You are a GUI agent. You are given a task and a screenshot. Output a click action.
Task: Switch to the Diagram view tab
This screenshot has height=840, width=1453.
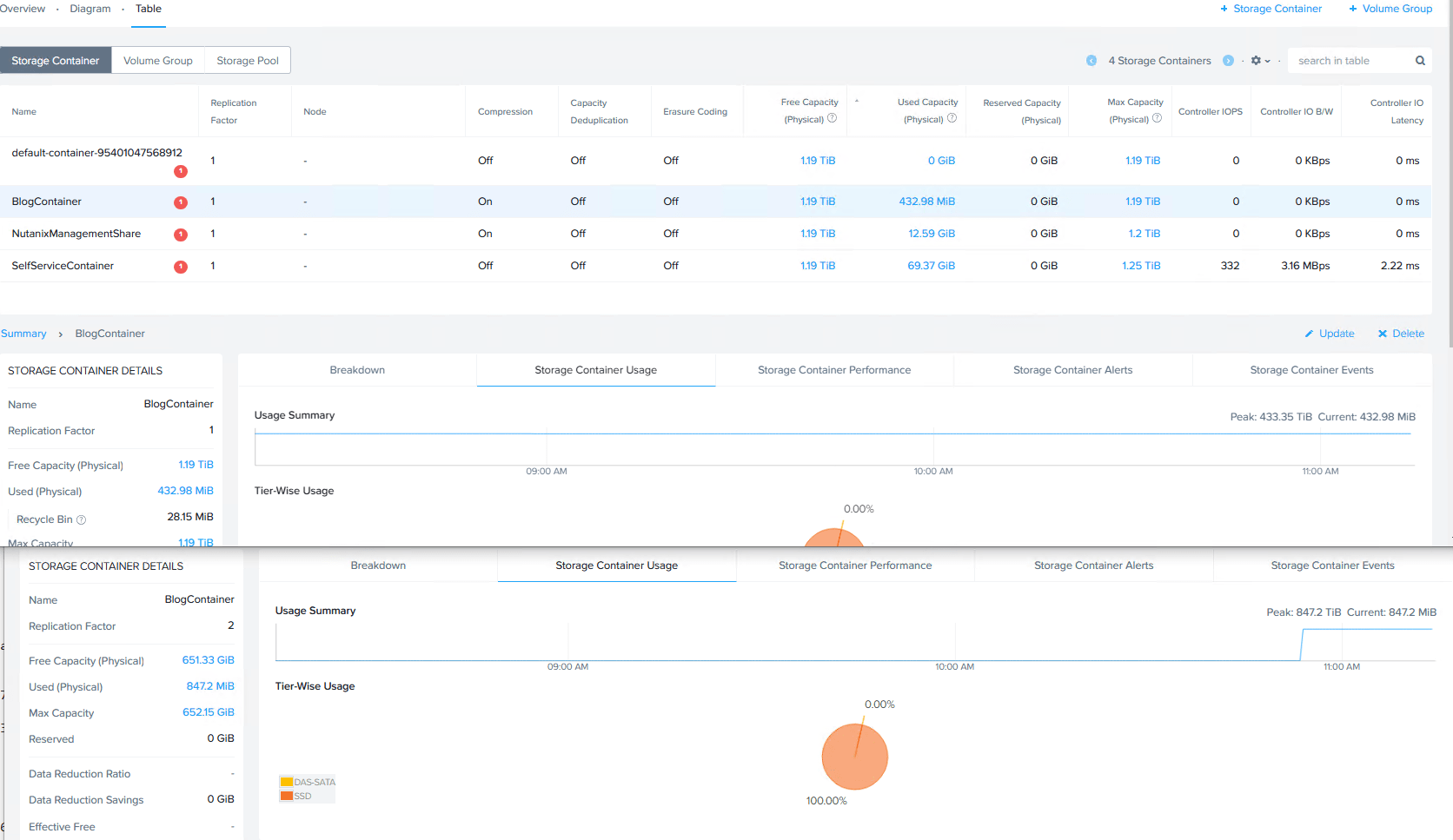90,9
